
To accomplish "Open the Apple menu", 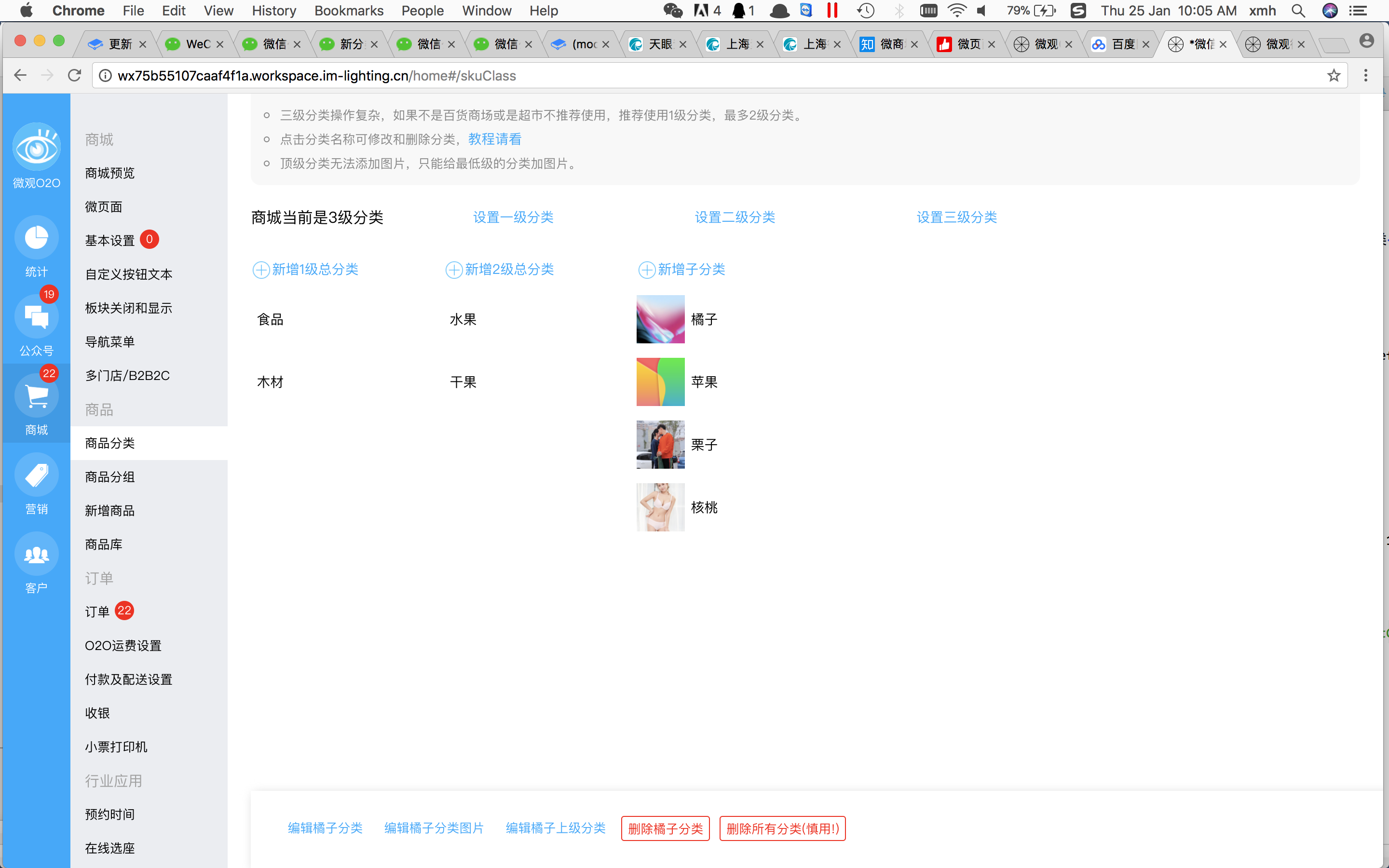I will coord(27,10).
